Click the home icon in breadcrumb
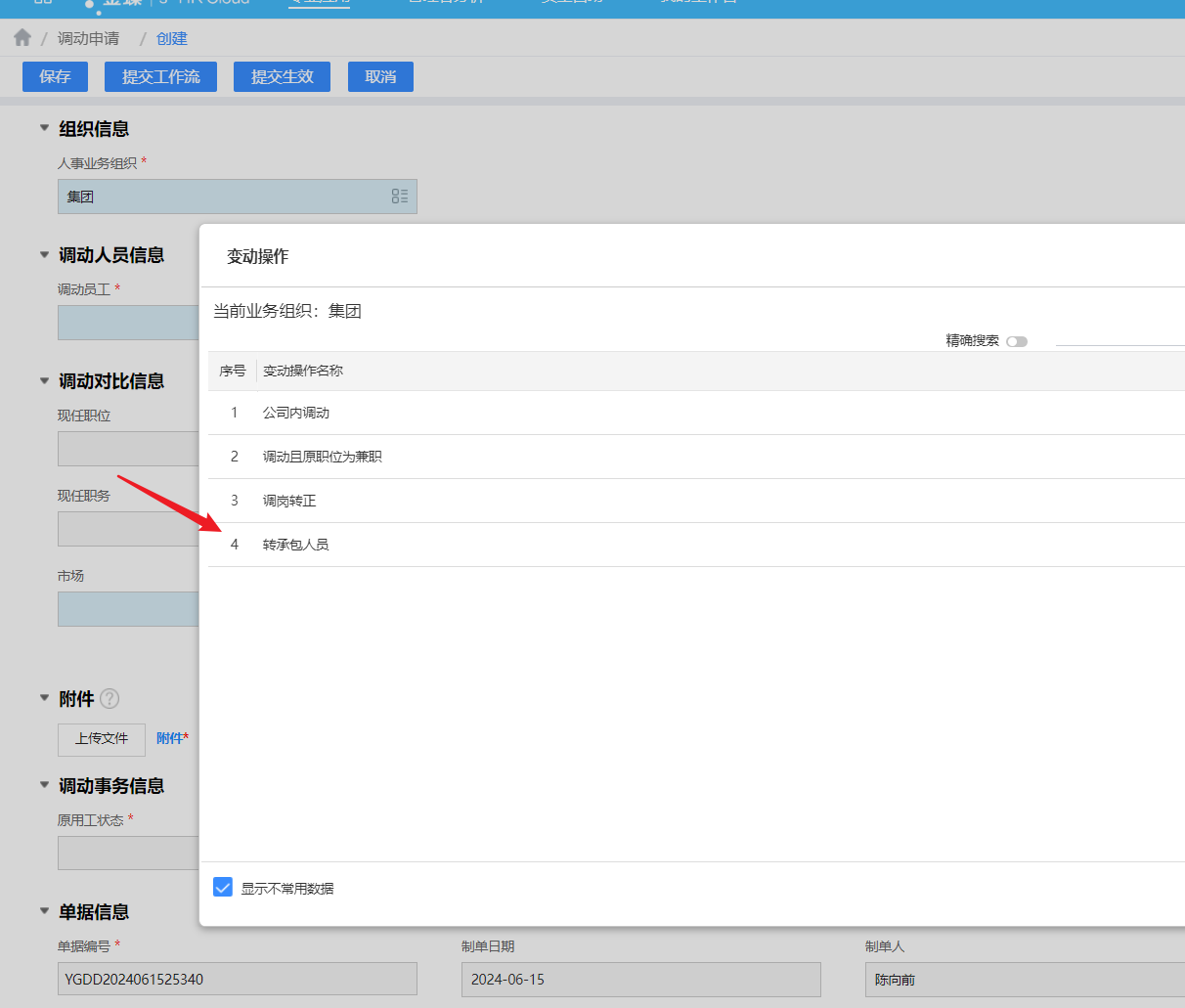This screenshot has width=1185, height=1008. tap(22, 38)
